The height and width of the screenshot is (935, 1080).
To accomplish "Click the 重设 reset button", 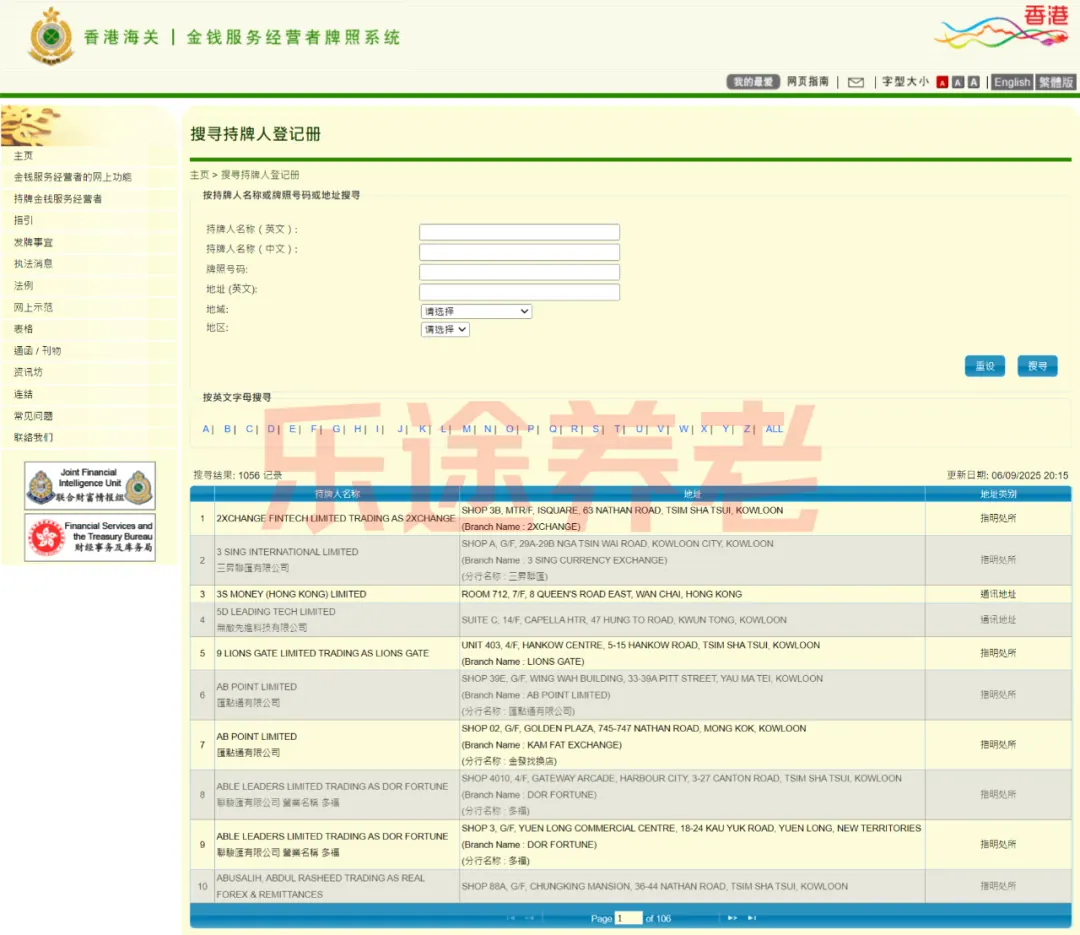I will click(x=984, y=366).
